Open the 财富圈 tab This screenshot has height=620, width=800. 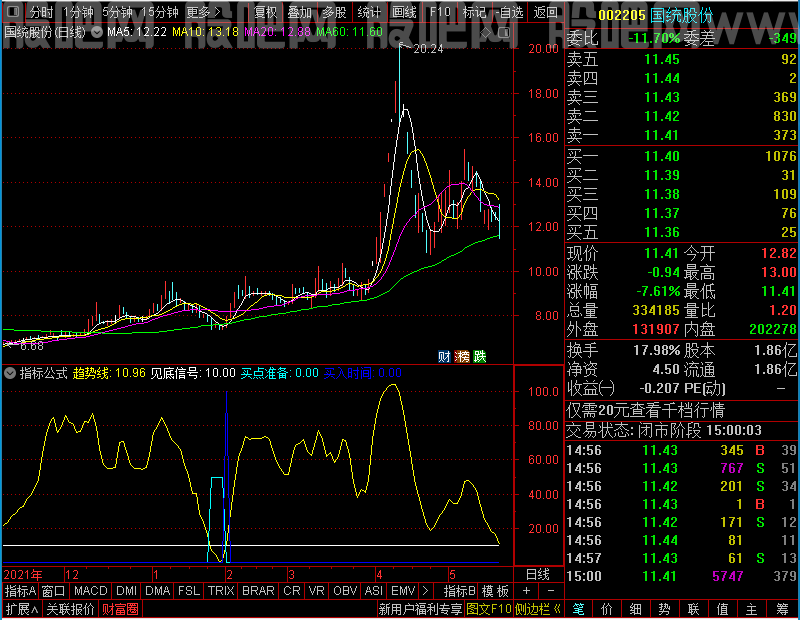[120, 609]
